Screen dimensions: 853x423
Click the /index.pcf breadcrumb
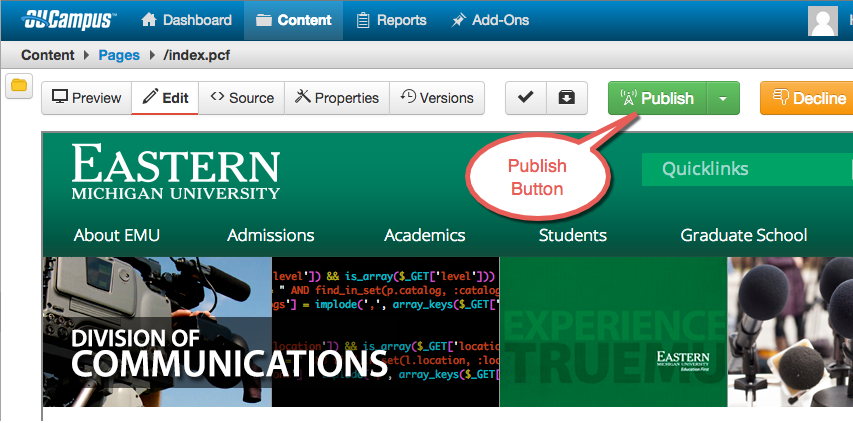coord(196,55)
